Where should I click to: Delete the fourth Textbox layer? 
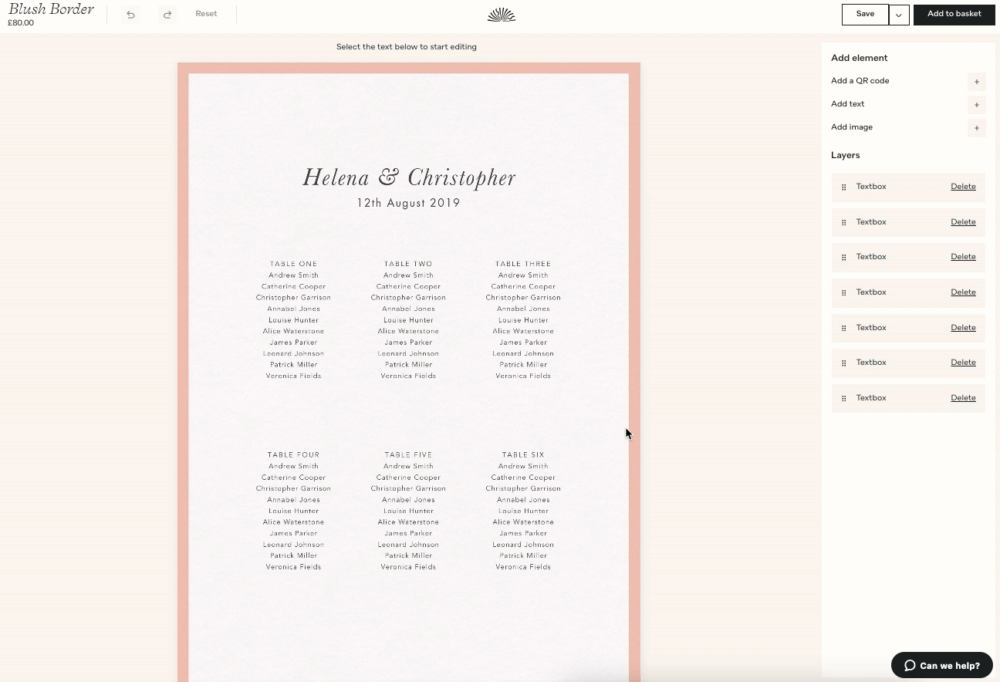[x=962, y=292]
